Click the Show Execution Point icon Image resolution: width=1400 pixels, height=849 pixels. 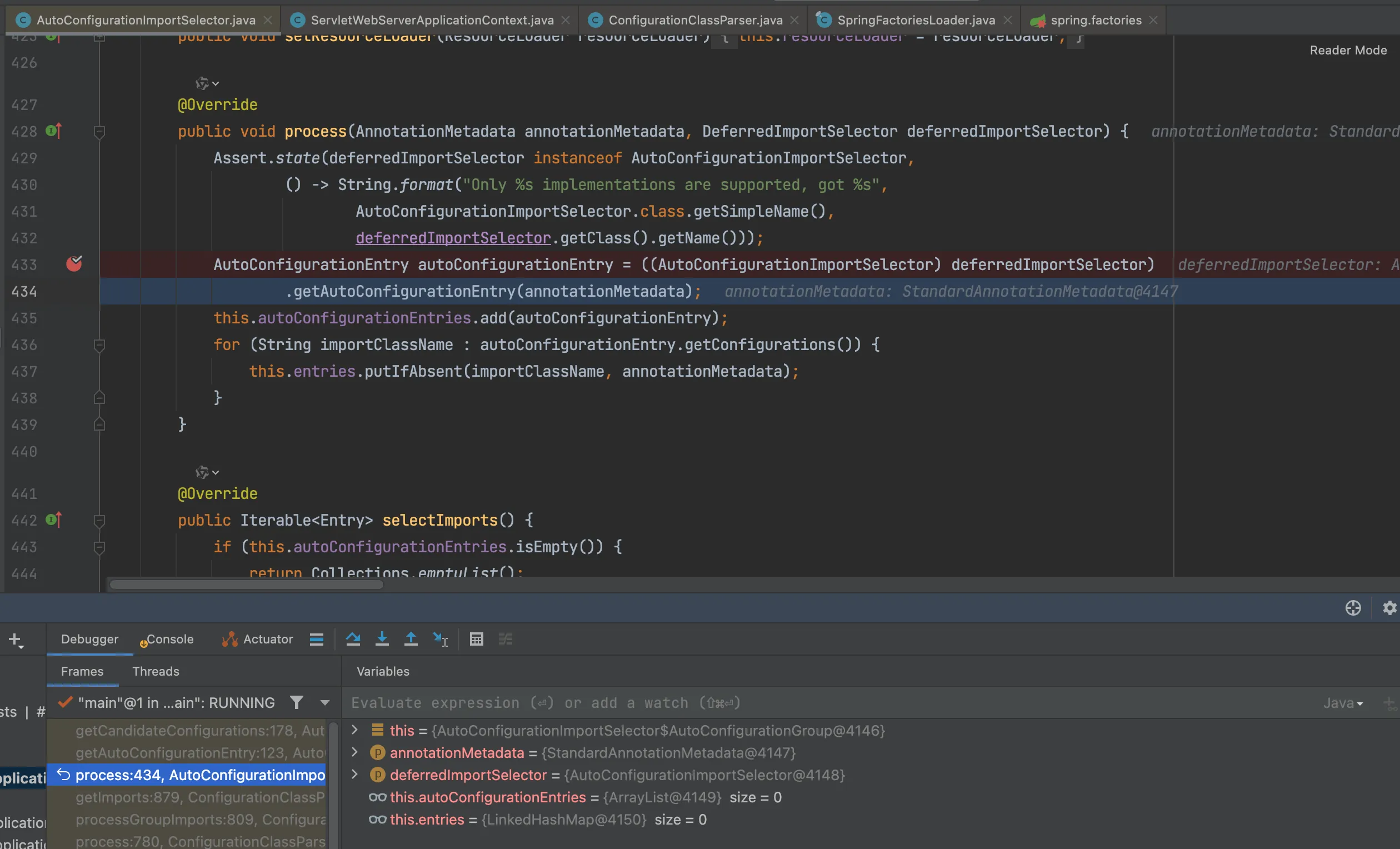tap(317, 639)
